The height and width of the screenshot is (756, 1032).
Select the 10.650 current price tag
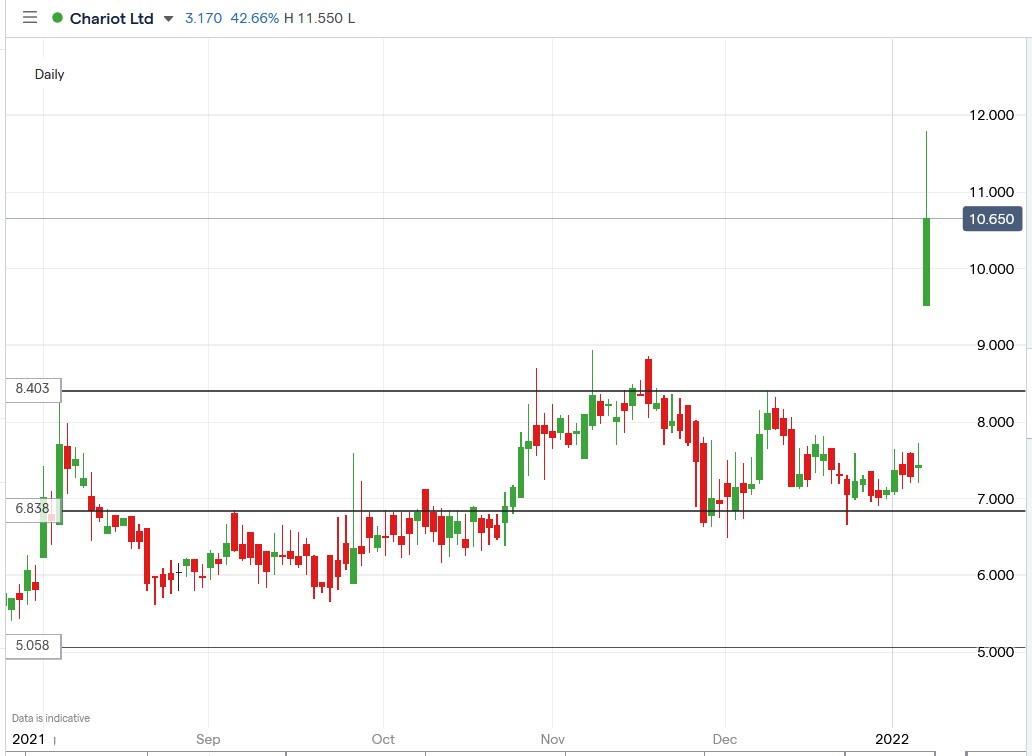pos(992,219)
